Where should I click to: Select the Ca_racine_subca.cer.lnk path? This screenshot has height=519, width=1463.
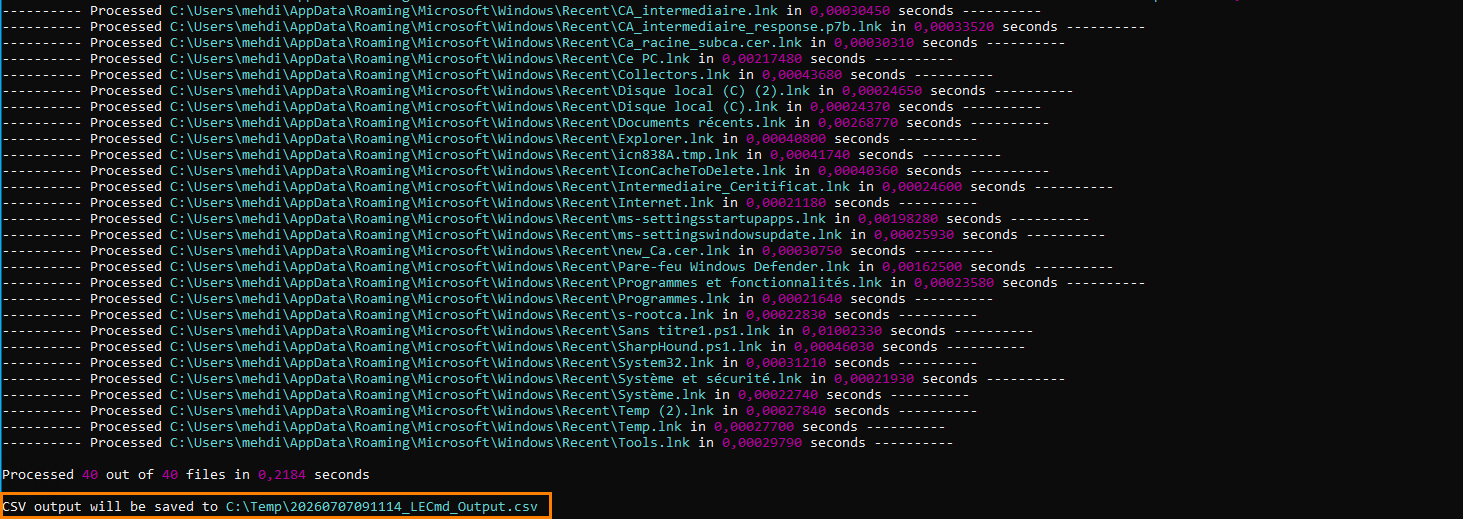484,42
